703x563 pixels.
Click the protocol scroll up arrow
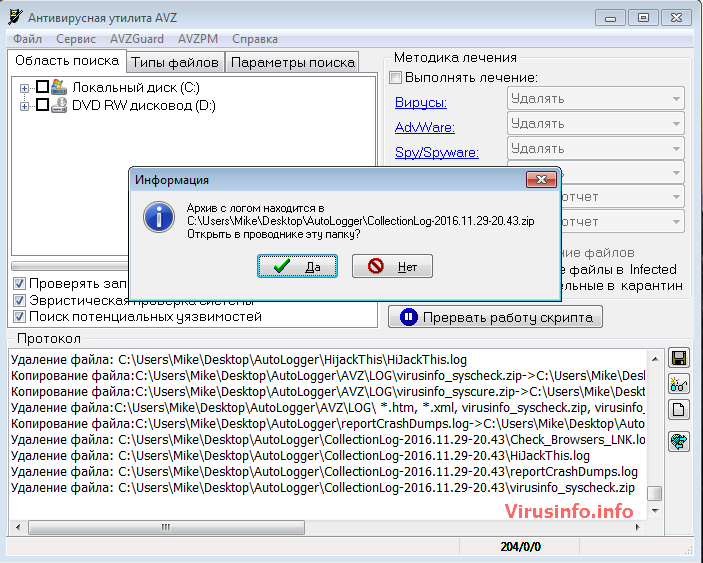(x=655, y=359)
